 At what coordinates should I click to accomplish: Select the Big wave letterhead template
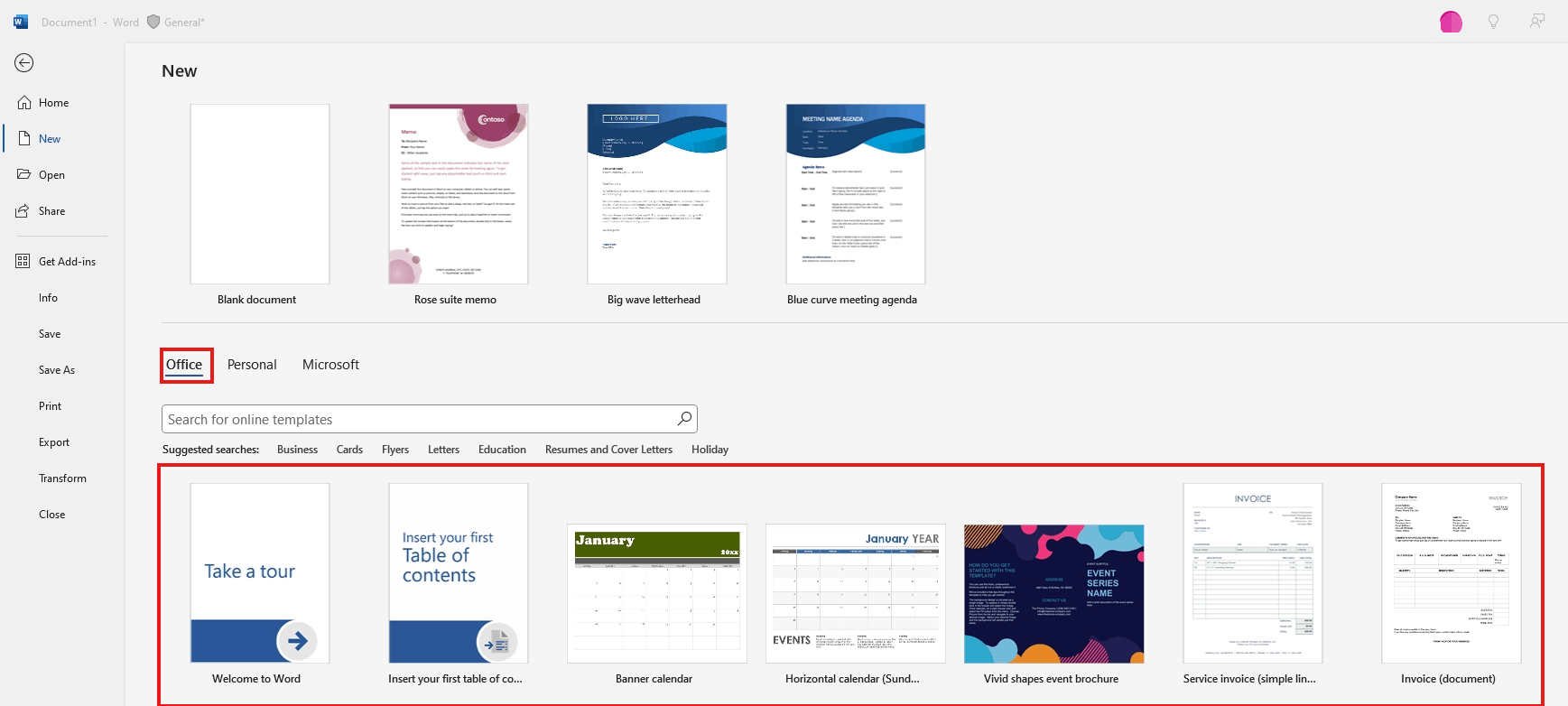[657, 194]
